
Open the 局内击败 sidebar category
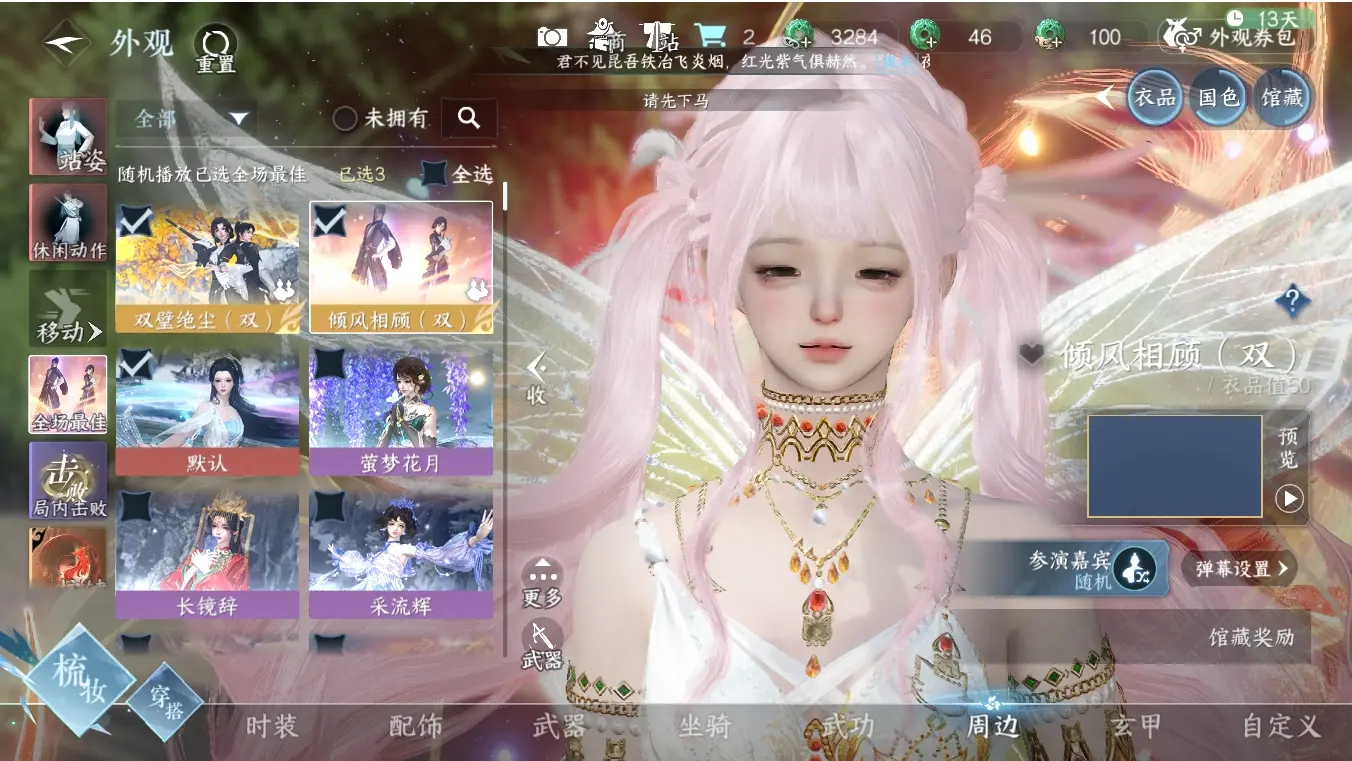click(68, 481)
